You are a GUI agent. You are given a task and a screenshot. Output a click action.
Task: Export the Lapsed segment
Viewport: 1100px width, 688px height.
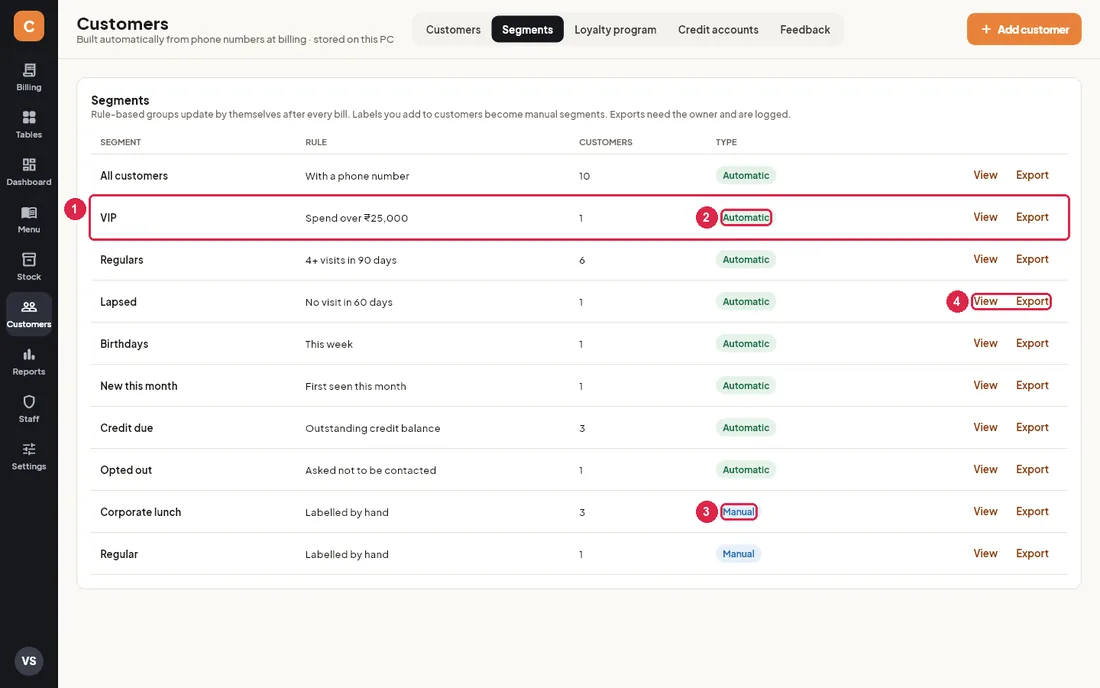tap(1032, 302)
